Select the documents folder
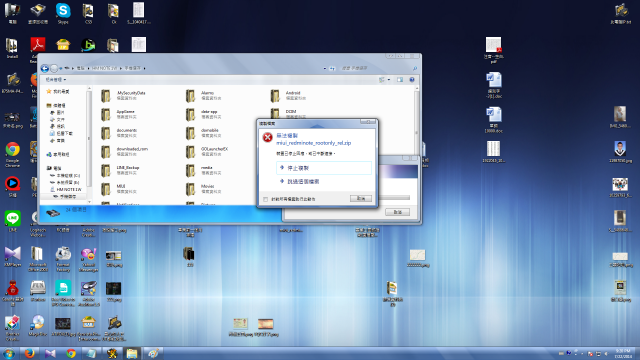This screenshot has width=640, height=360. click(120, 133)
